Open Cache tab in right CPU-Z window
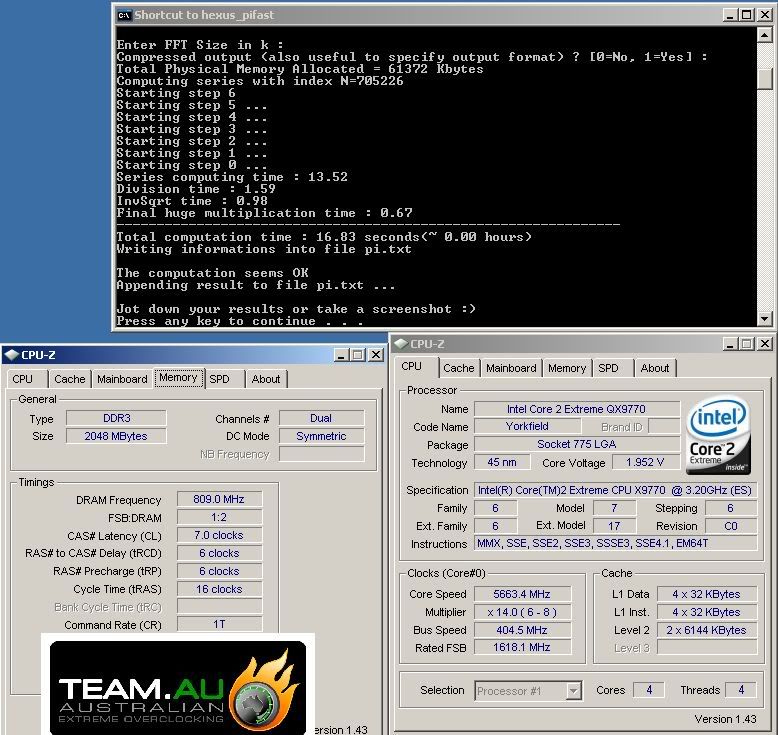This screenshot has width=778, height=735. tap(458, 368)
